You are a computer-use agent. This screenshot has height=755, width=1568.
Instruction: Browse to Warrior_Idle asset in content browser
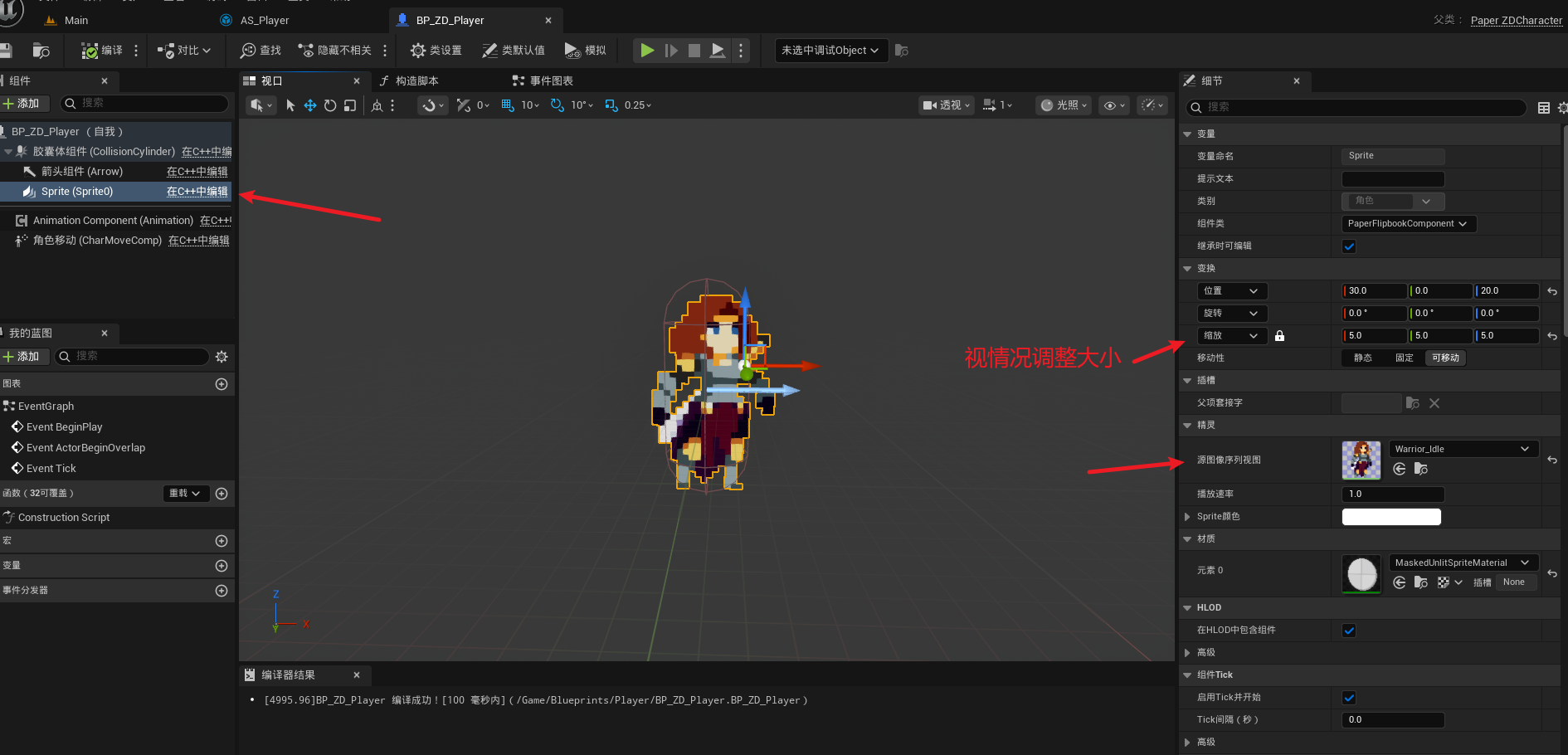tap(1421, 470)
